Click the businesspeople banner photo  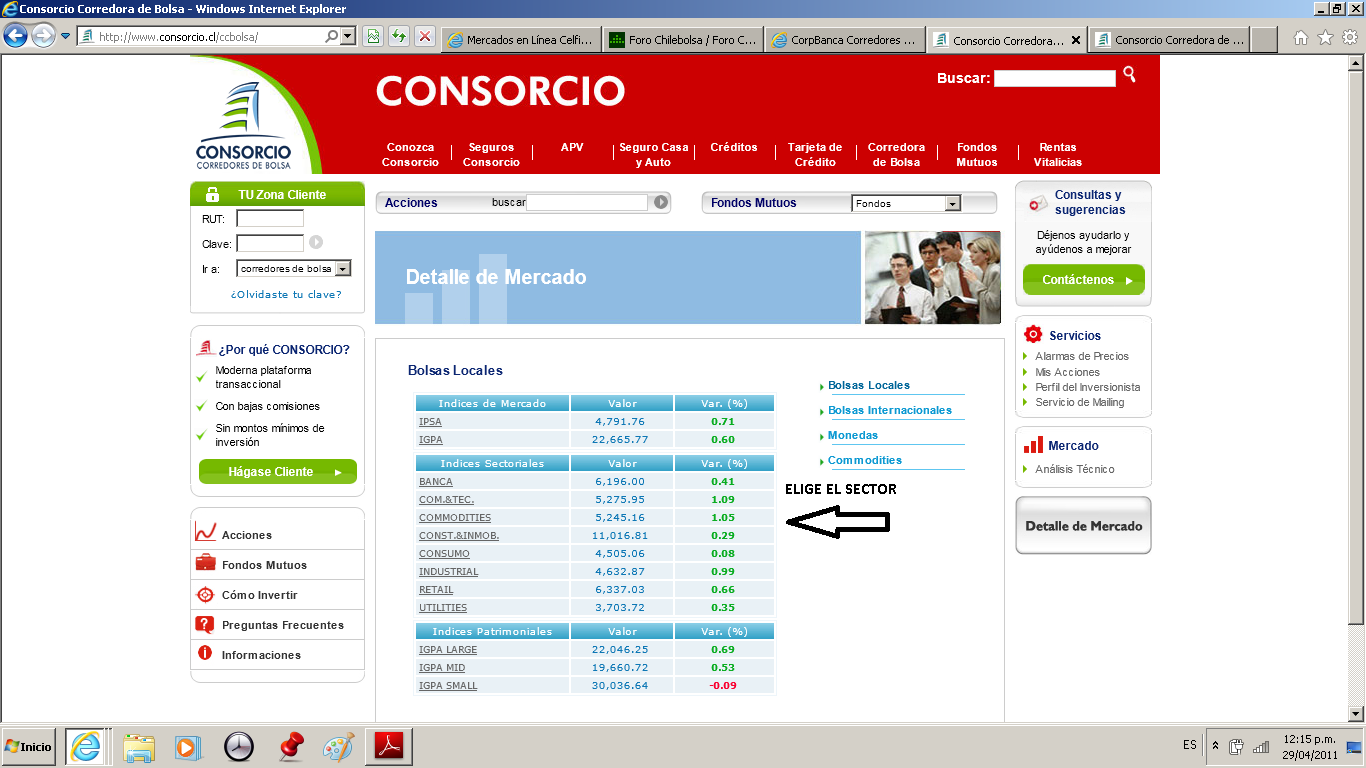pyautogui.click(x=932, y=278)
